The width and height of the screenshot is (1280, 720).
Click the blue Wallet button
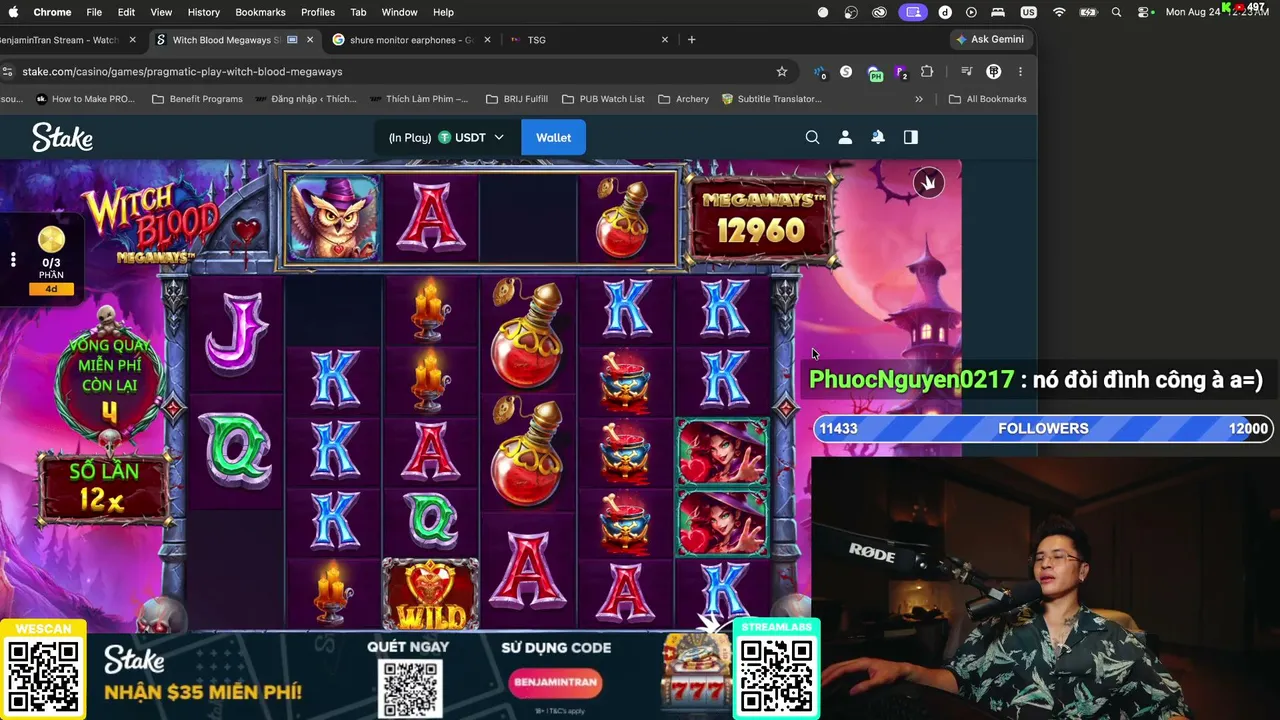point(553,138)
